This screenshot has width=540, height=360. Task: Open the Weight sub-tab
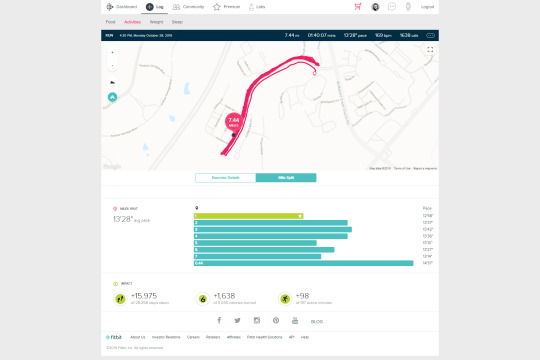[x=156, y=22]
